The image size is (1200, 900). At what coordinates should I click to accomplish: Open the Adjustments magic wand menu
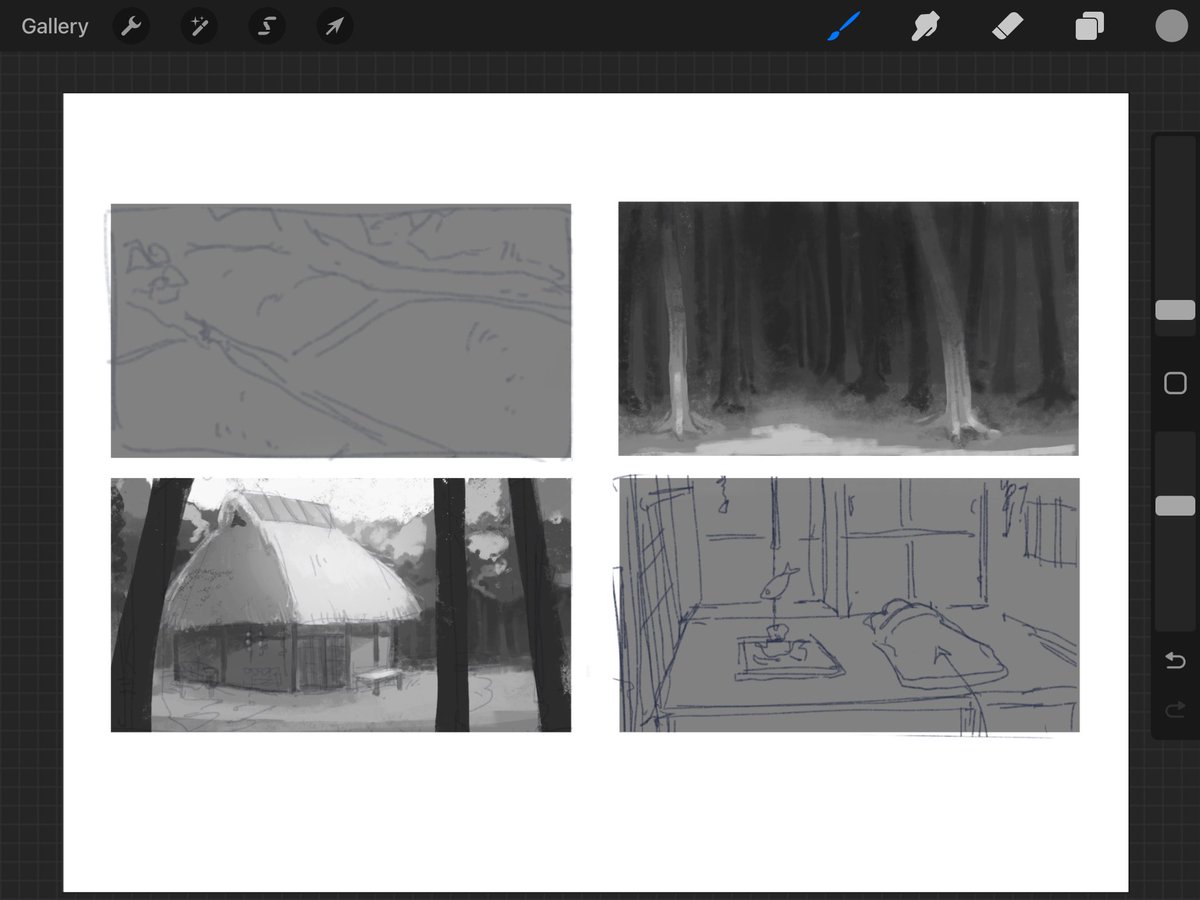tap(199, 26)
